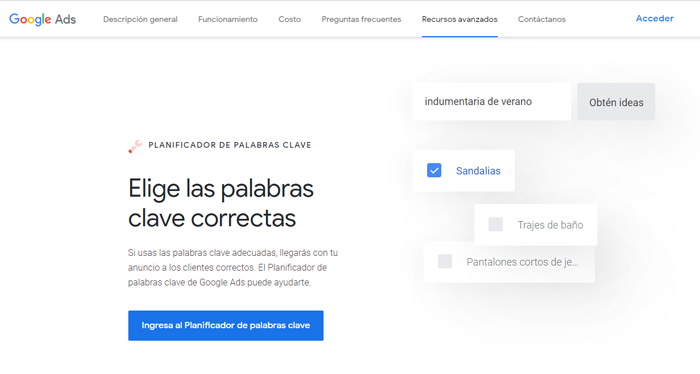Click the Acceder sign-in link
This screenshot has height=374, width=700.
(x=654, y=18)
